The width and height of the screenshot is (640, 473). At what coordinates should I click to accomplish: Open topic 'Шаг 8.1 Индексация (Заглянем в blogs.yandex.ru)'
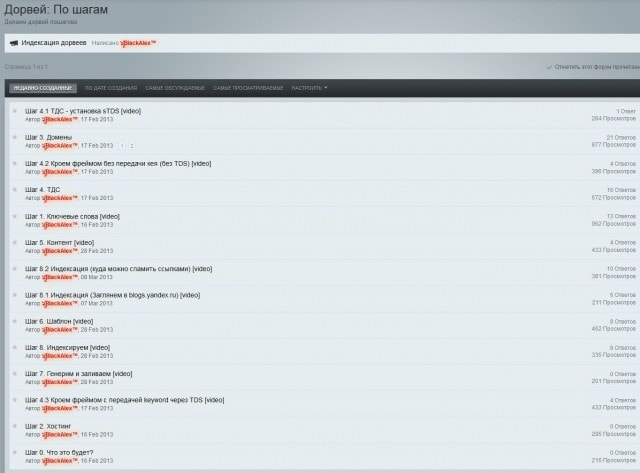pyautogui.click(x=112, y=295)
